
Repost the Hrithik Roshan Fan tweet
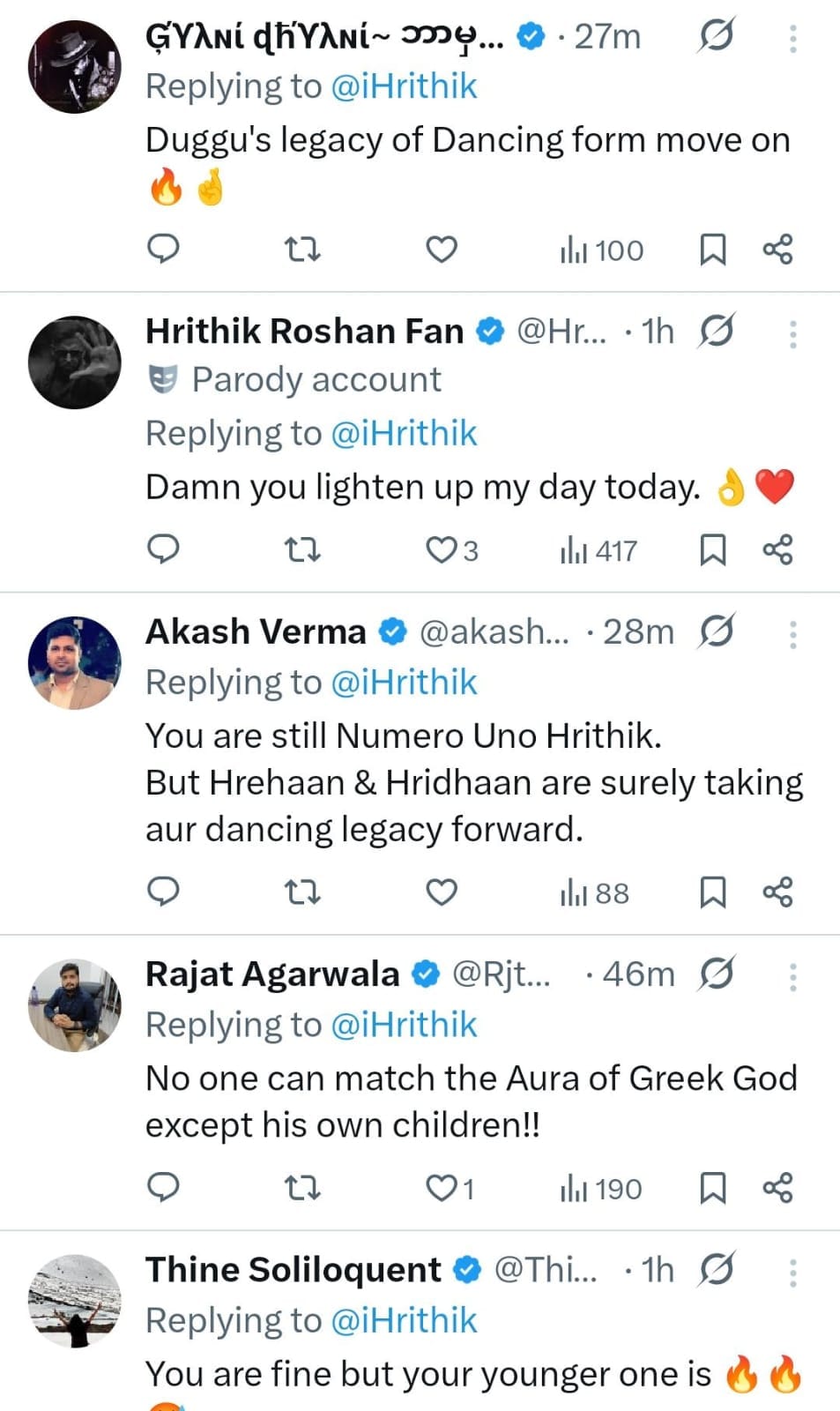[x=302, y=550]
